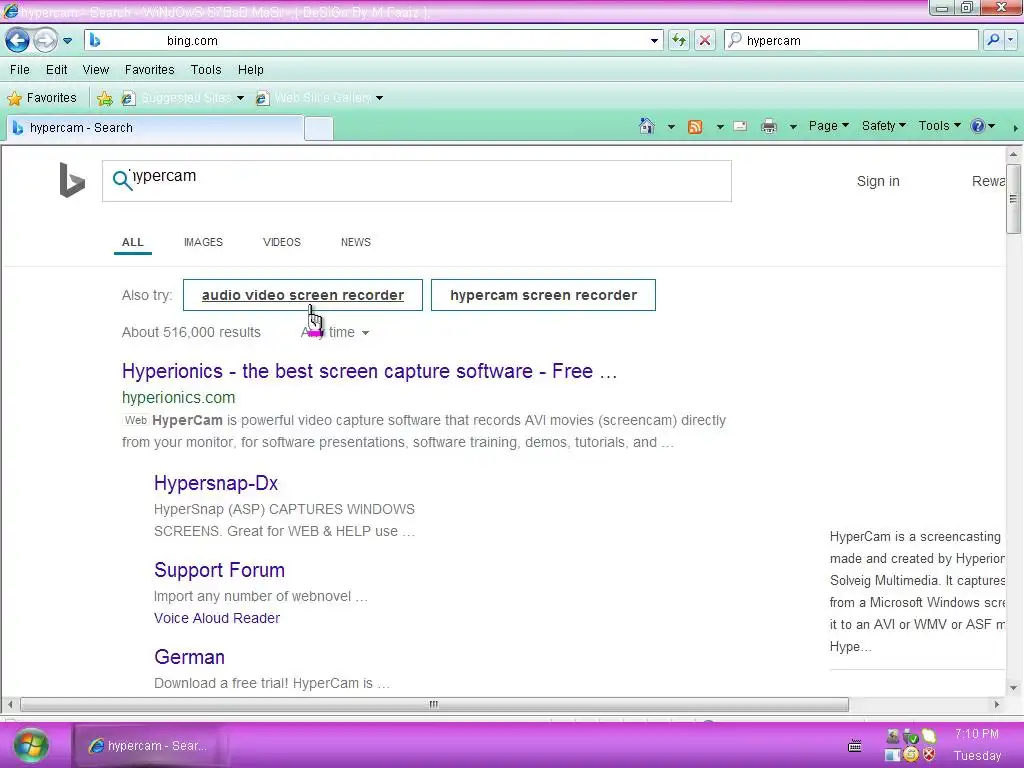Open the Windows Start orb
Viewport: 1024px width, 768px height.
click(x=31, y=745)
